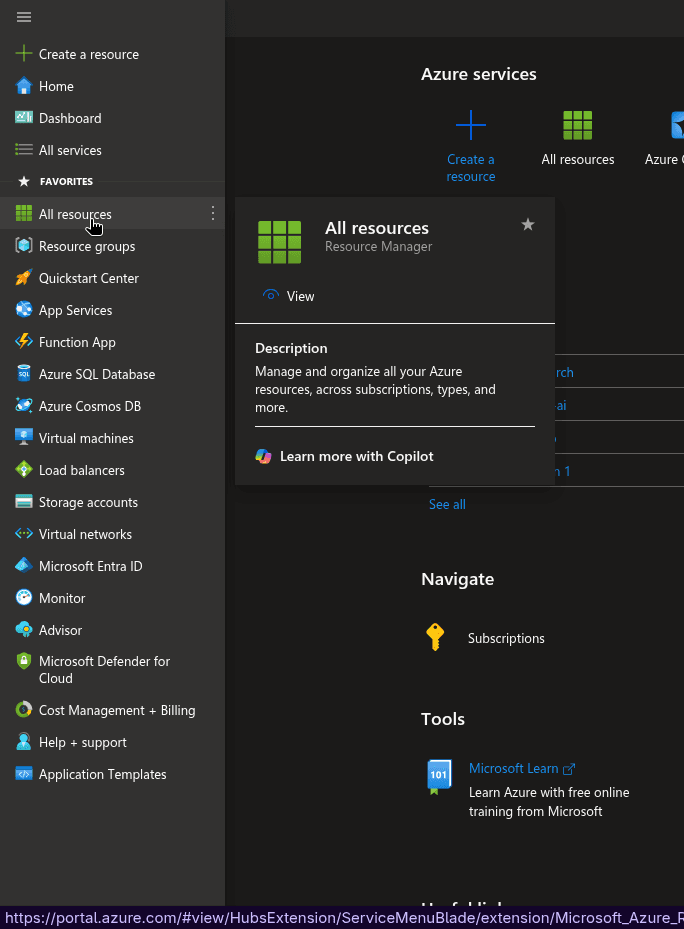684x929 pixels.
Task: Click the Storage accounts icon
Action: click(x=24, y=501)
